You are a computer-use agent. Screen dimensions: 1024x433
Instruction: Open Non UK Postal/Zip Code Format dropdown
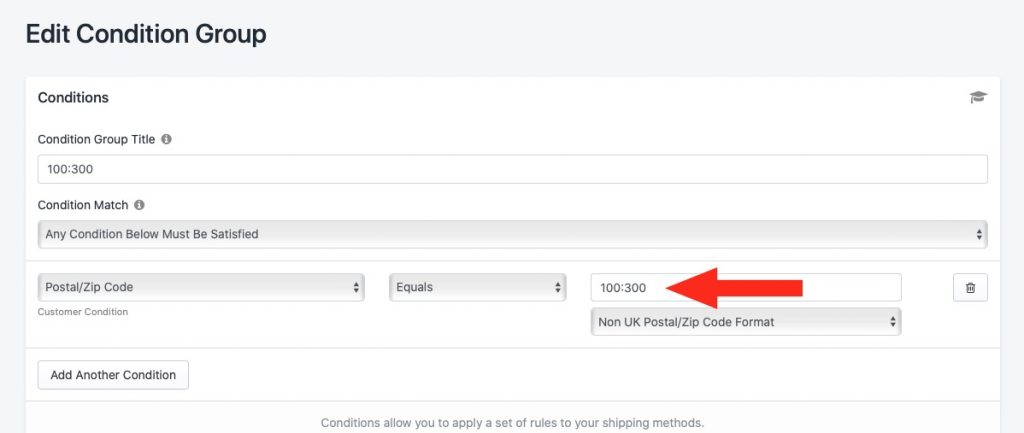pyautogui.click(x=746, y=321)
